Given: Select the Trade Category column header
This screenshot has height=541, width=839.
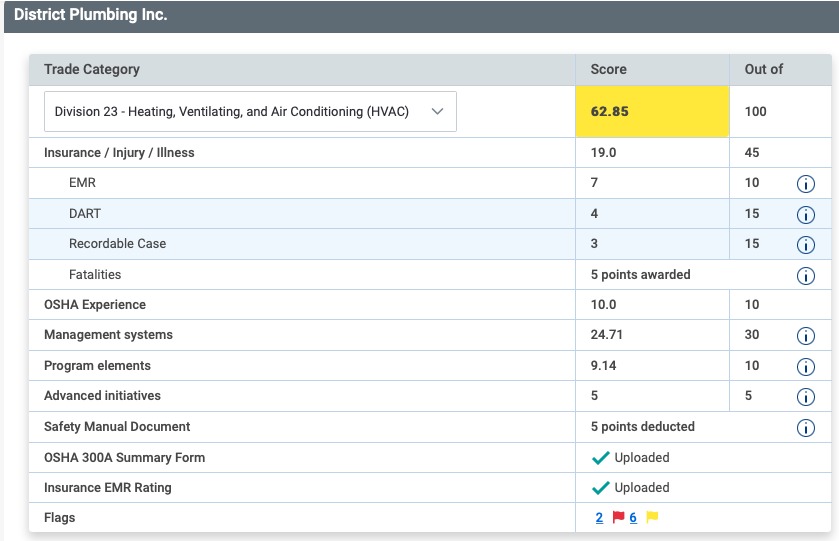Looking at the screenshot, I should pyautogui.click(x=92, y=69).
